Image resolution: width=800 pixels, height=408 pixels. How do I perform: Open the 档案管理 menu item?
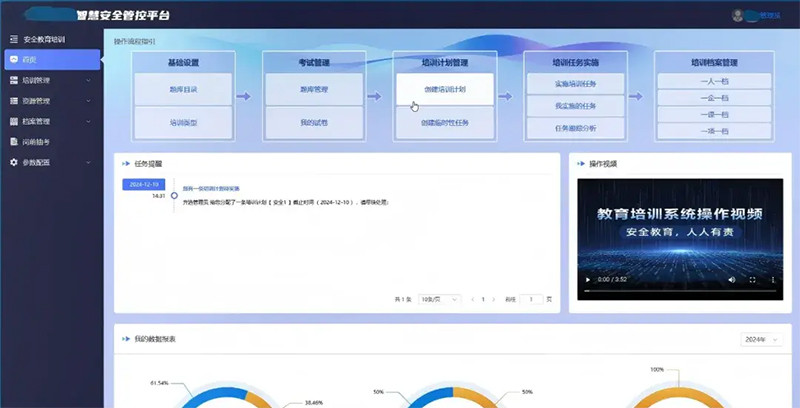[51, 121]
